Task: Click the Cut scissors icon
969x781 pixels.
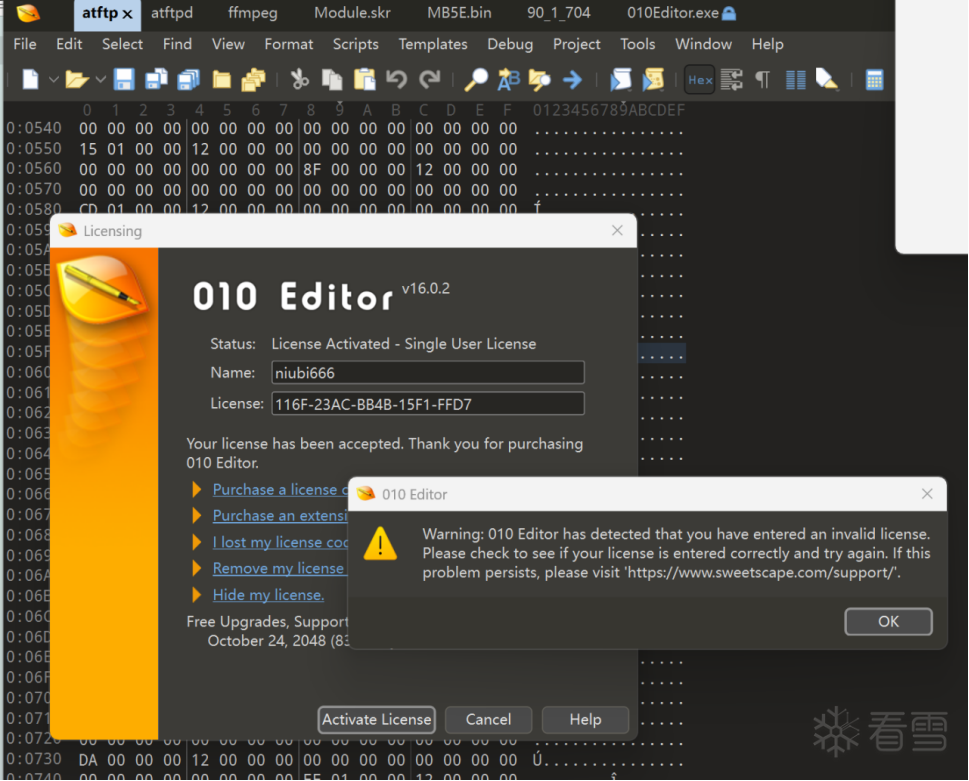Action: pos(300,80)
